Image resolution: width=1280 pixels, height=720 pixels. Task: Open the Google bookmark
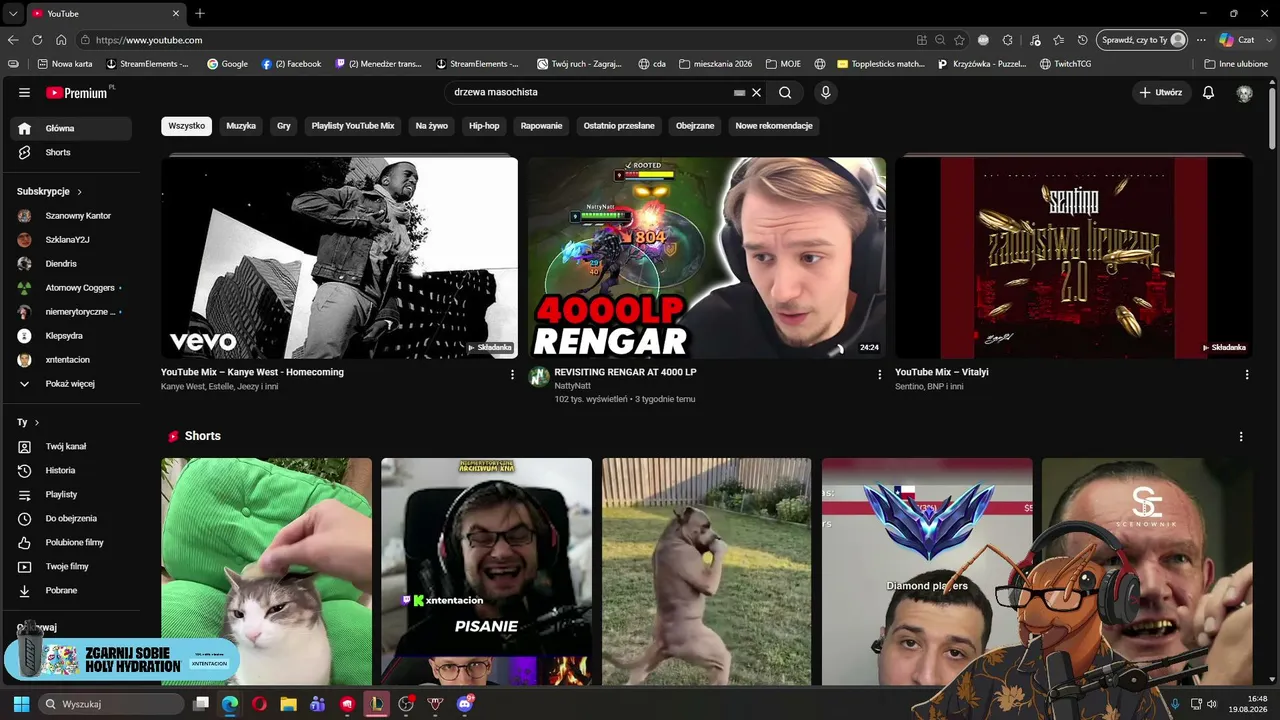(x=227, y=64)
